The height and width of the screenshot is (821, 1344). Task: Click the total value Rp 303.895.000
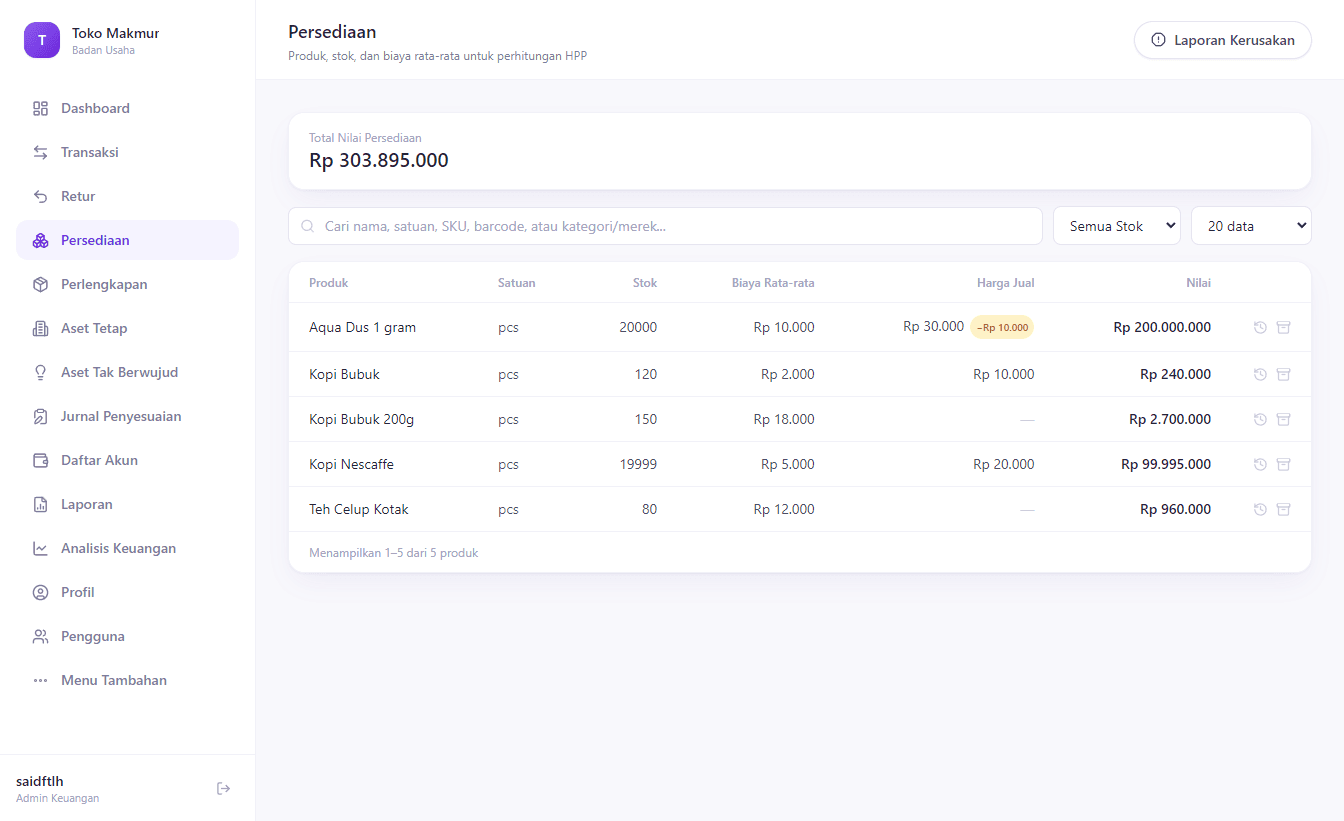coord(379,160)
